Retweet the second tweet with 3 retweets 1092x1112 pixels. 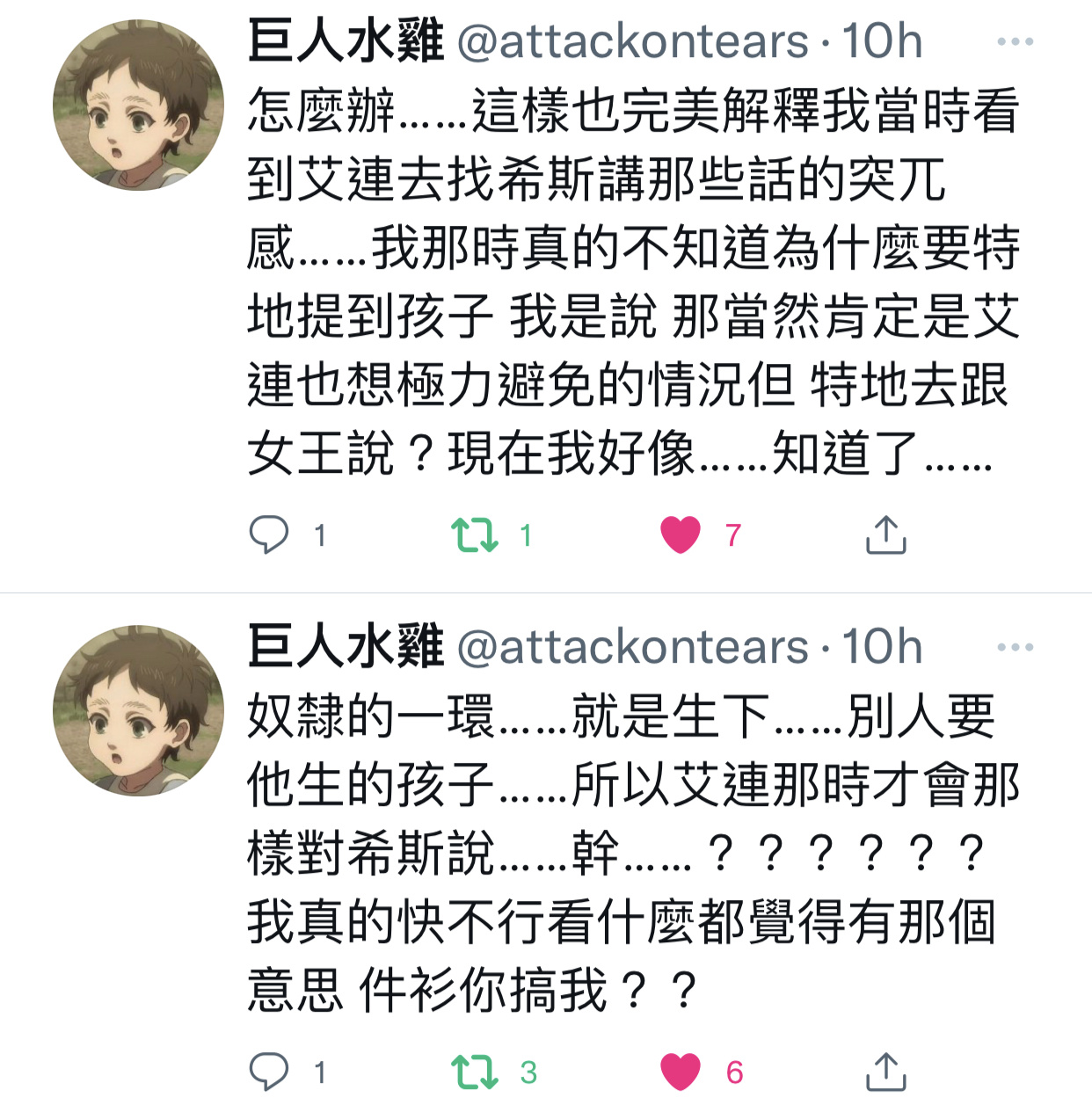(x=475, y=1072)
